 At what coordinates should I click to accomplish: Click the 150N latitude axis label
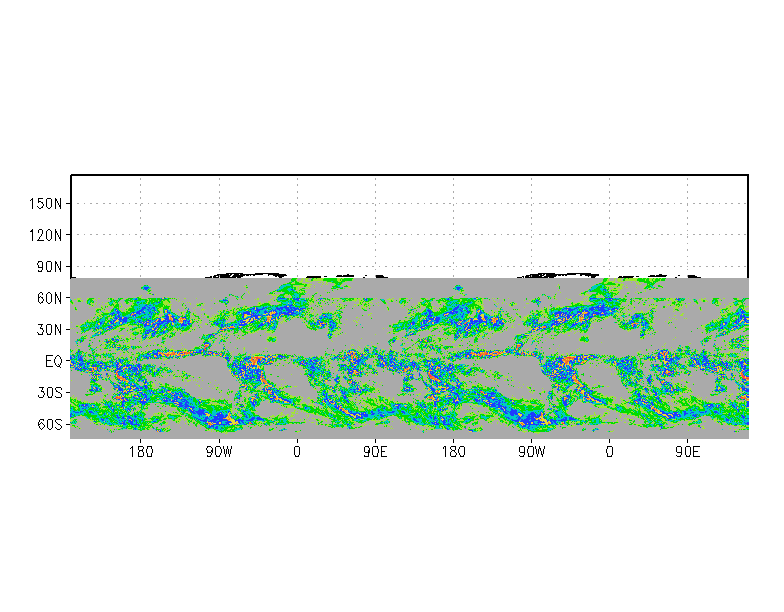(x=45, y=204)
